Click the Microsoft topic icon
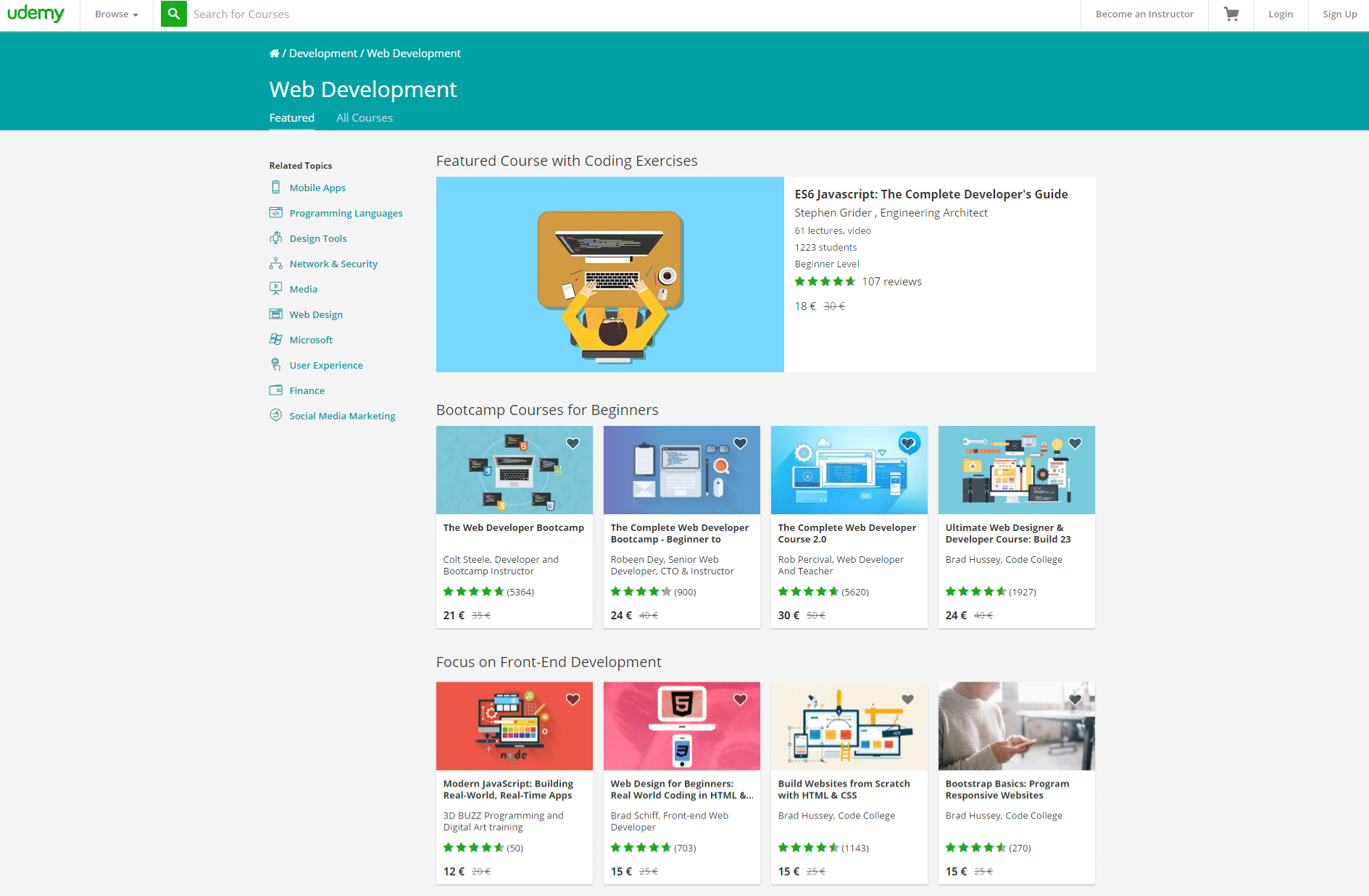This screenshot has width=1369, height=896. (275, 340)
